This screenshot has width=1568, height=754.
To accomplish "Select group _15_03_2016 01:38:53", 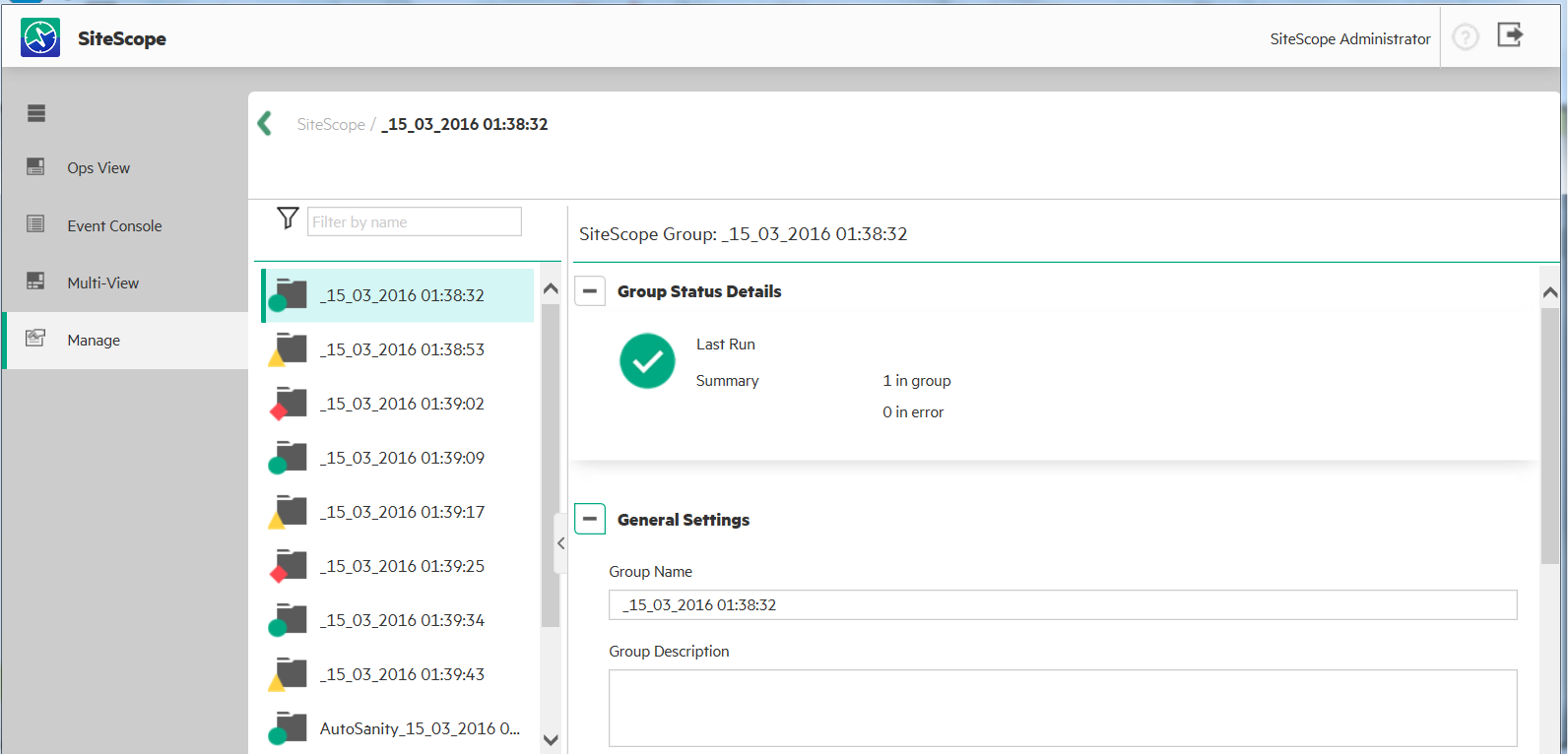I will [398, 349].
